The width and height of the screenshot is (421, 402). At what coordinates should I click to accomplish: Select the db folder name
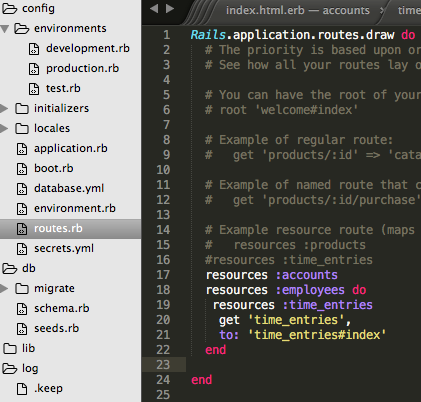coord(29,269)
